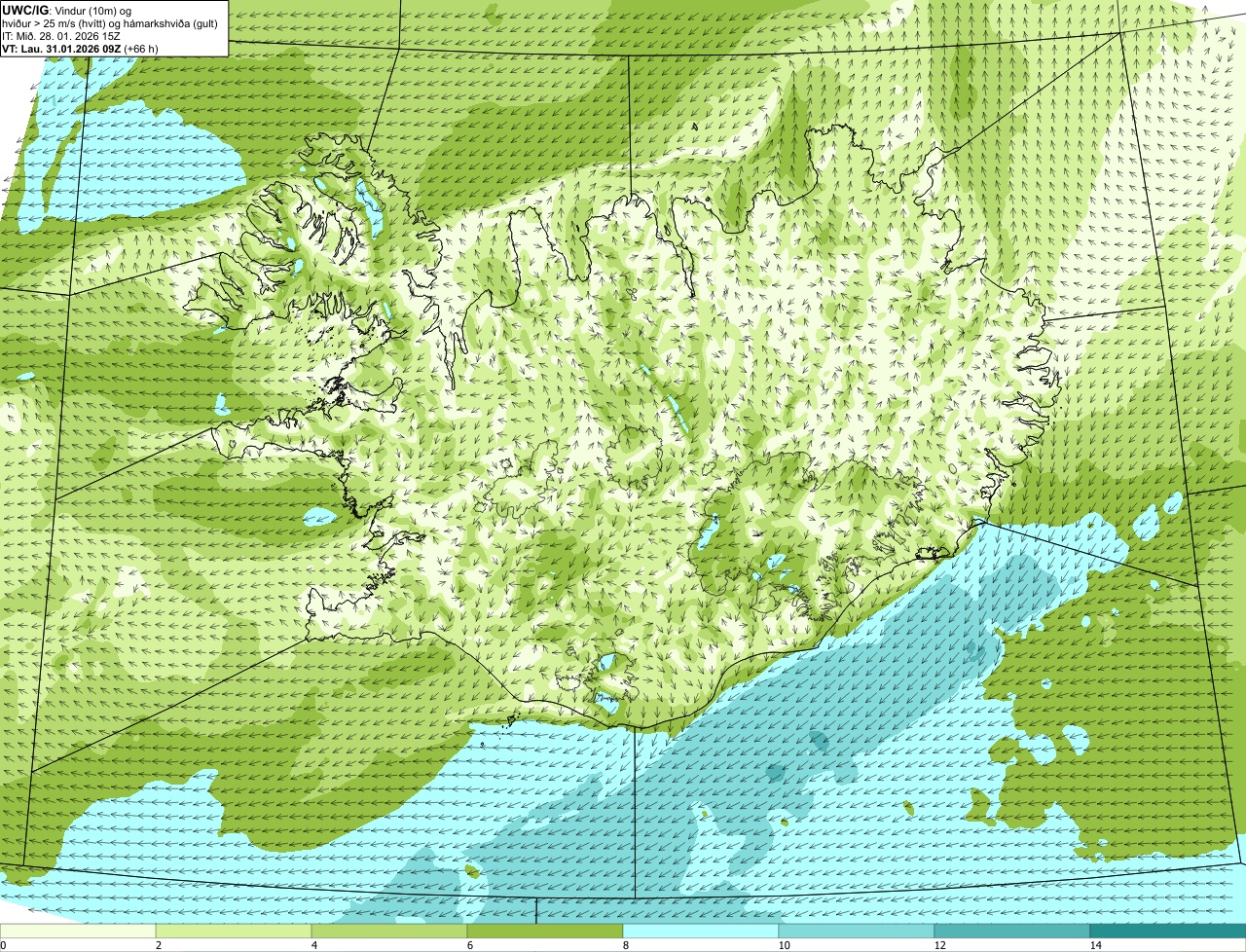Click the "8" tick label on the scale

[x=624, y=945]
